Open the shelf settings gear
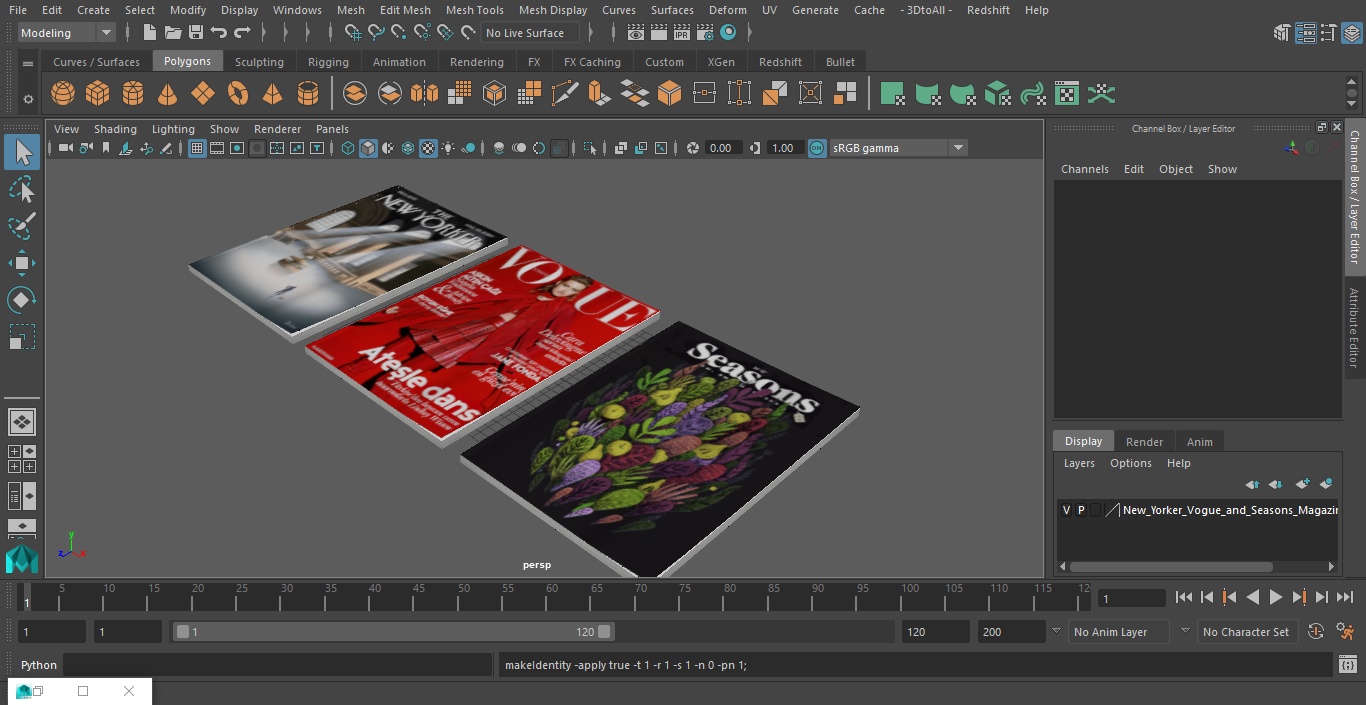1366x705 pixels. click(x=28, y=99)
